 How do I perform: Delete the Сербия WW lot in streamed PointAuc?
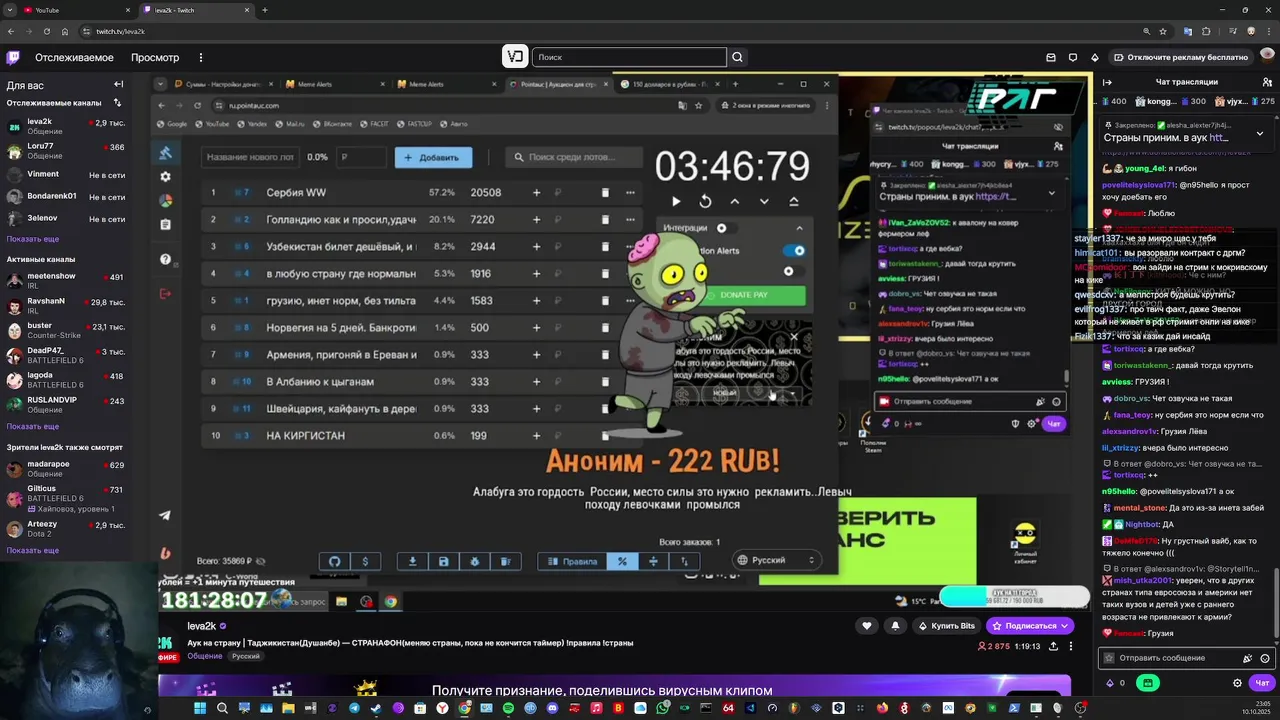click(x=604, y=192)
